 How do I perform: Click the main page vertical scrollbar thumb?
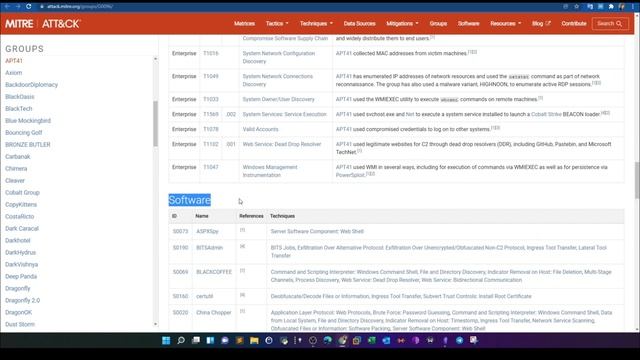[x=637, y=181]
